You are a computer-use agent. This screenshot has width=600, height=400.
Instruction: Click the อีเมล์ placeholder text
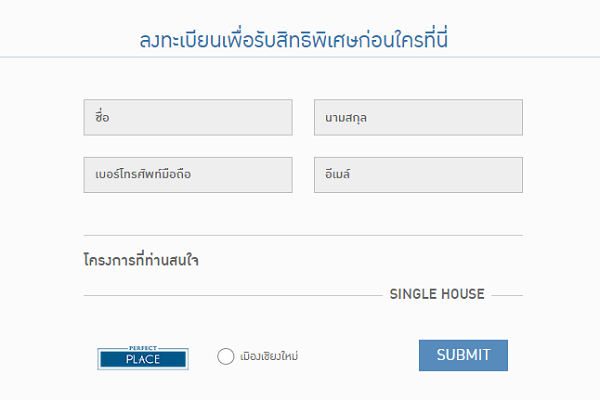(x=338, y=174)
